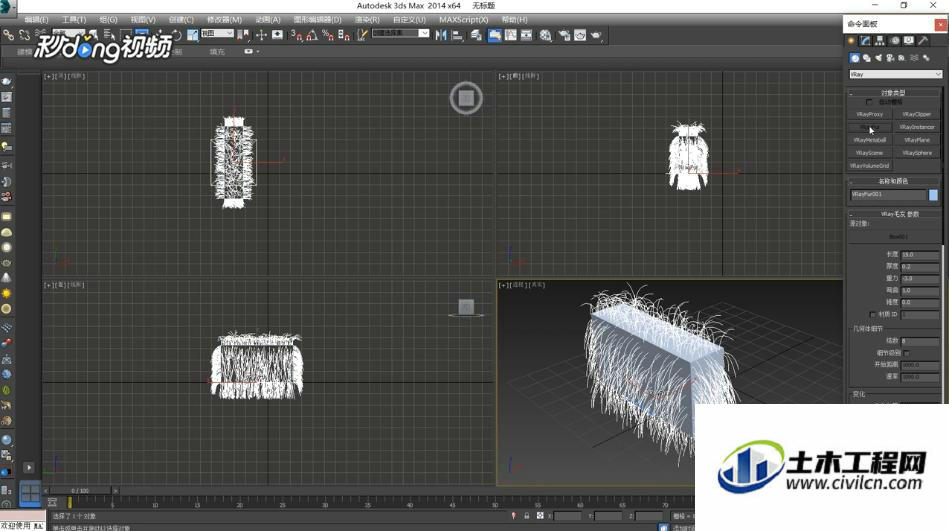Open the Material Editor icon
The height and width of the screenshot is (531, 949).
pyautogui.click(x=546, y=35)
